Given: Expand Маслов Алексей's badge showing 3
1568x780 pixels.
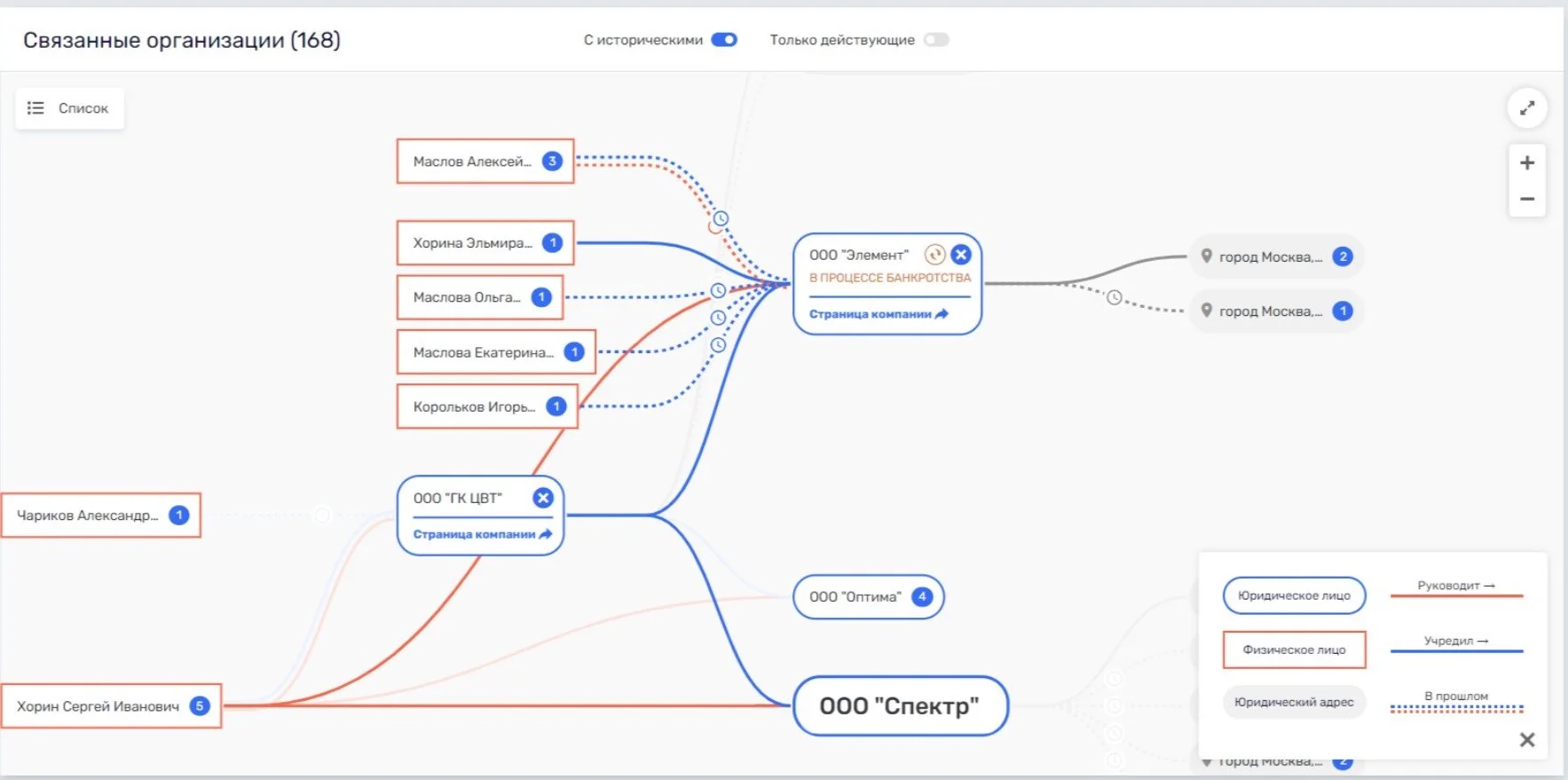Looking at the screenshot, I should coord(552,162).
